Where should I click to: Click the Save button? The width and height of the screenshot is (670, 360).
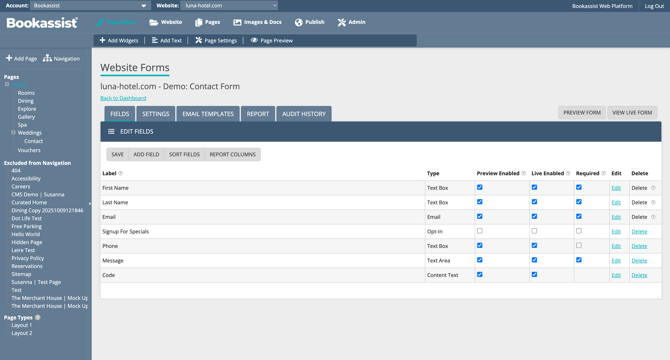pyautogui.click(x=118, y=155)
